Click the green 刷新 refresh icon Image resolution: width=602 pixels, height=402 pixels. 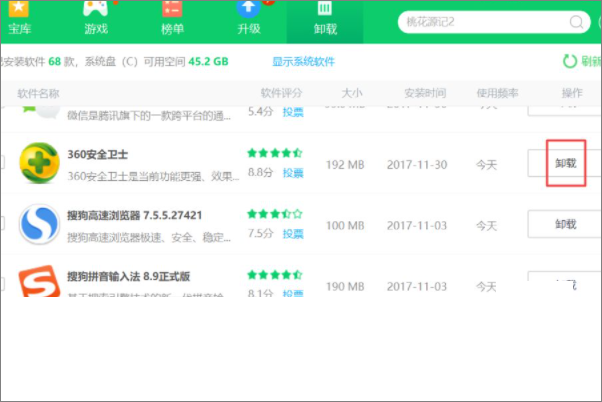click(x=570, y=61)
